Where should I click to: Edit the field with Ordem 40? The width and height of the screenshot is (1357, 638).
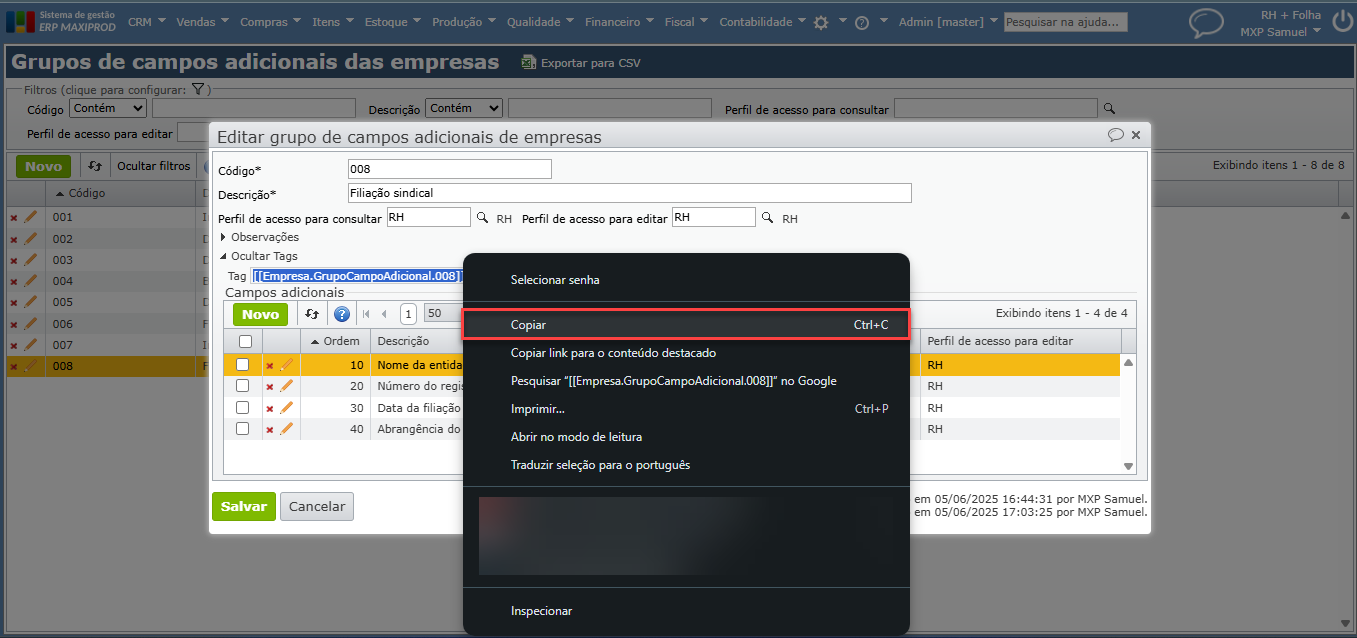tap(287, 428)
